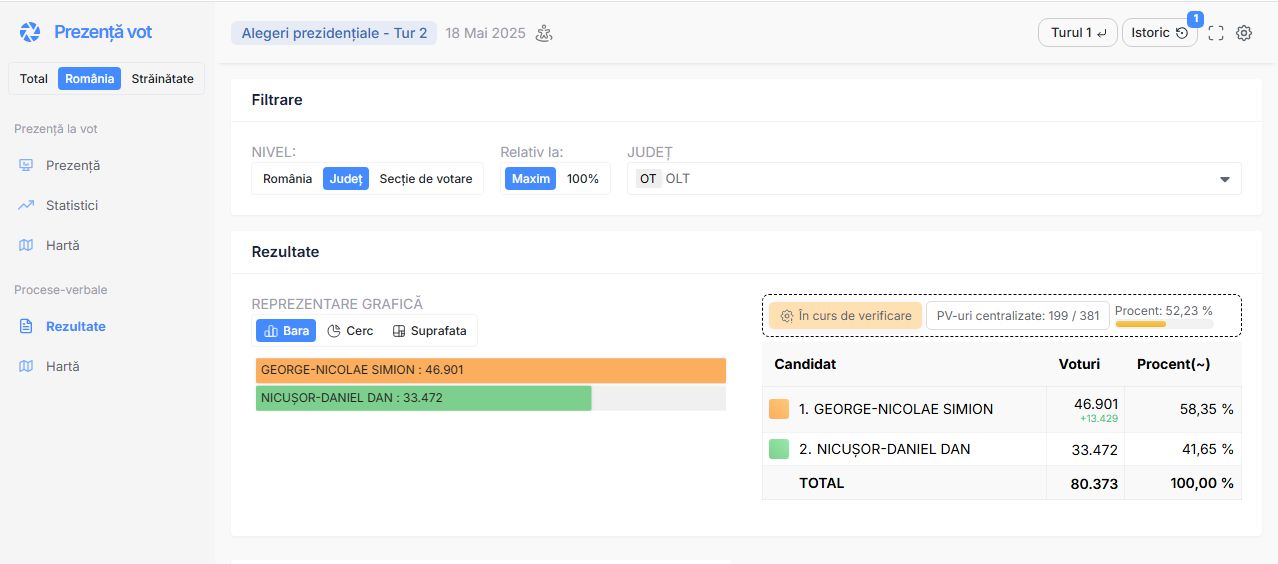1278x564 pixels.
Task: Go to Turul 1 results
Action: 1078,33
